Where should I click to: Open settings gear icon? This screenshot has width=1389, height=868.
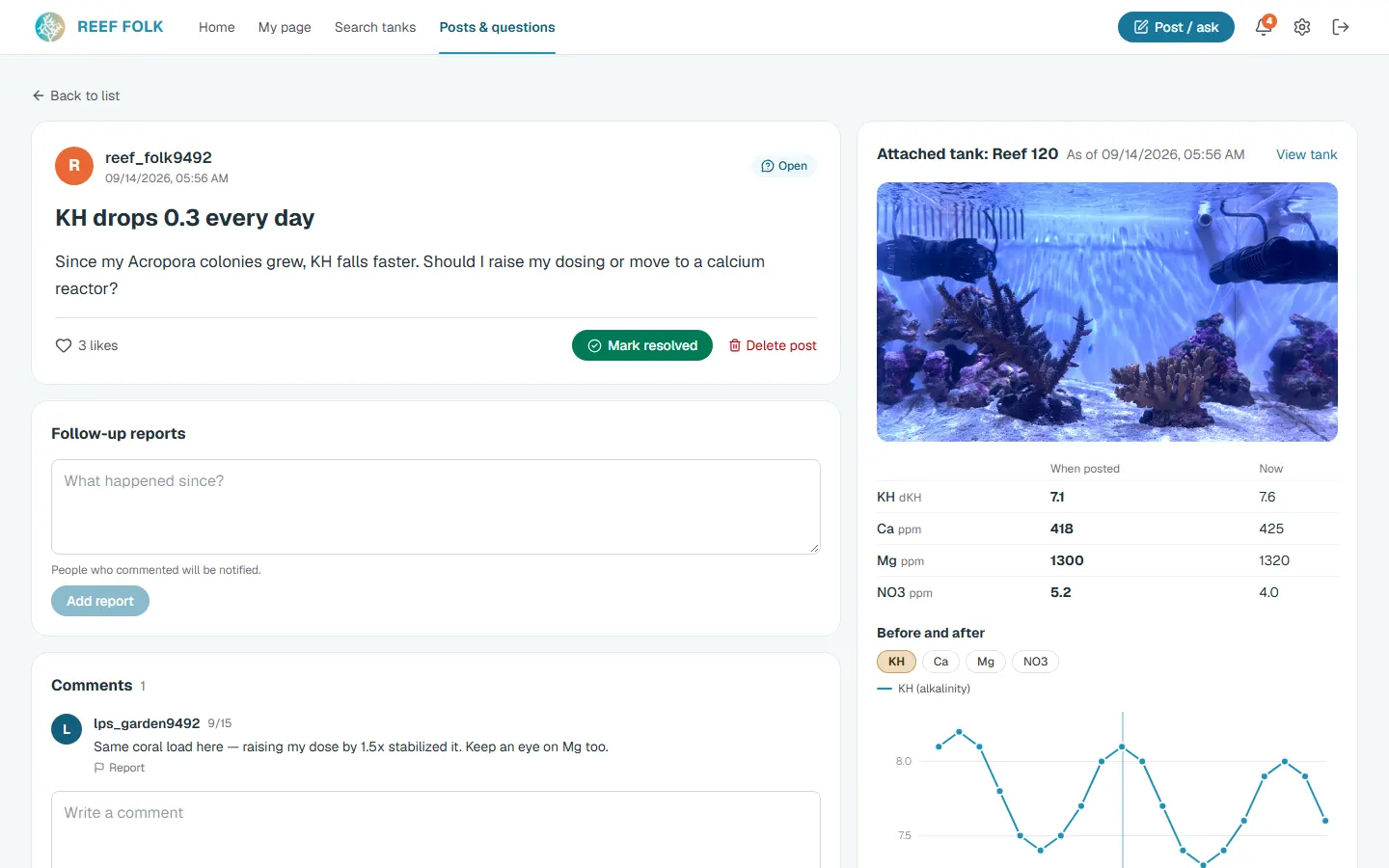point(1302,27)
